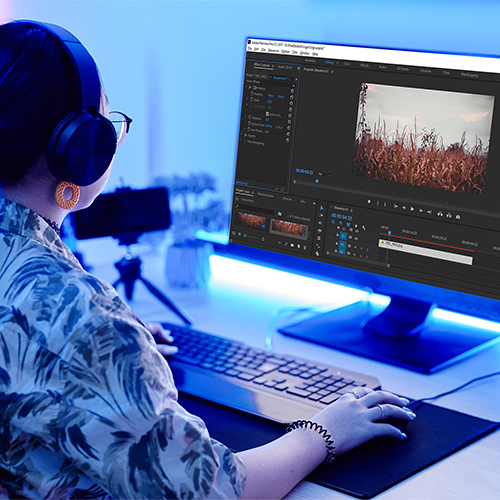This screenshot has height=500, width=500.
Task: Click the Export Frame camera icon
Action: [x=458, y=217]
